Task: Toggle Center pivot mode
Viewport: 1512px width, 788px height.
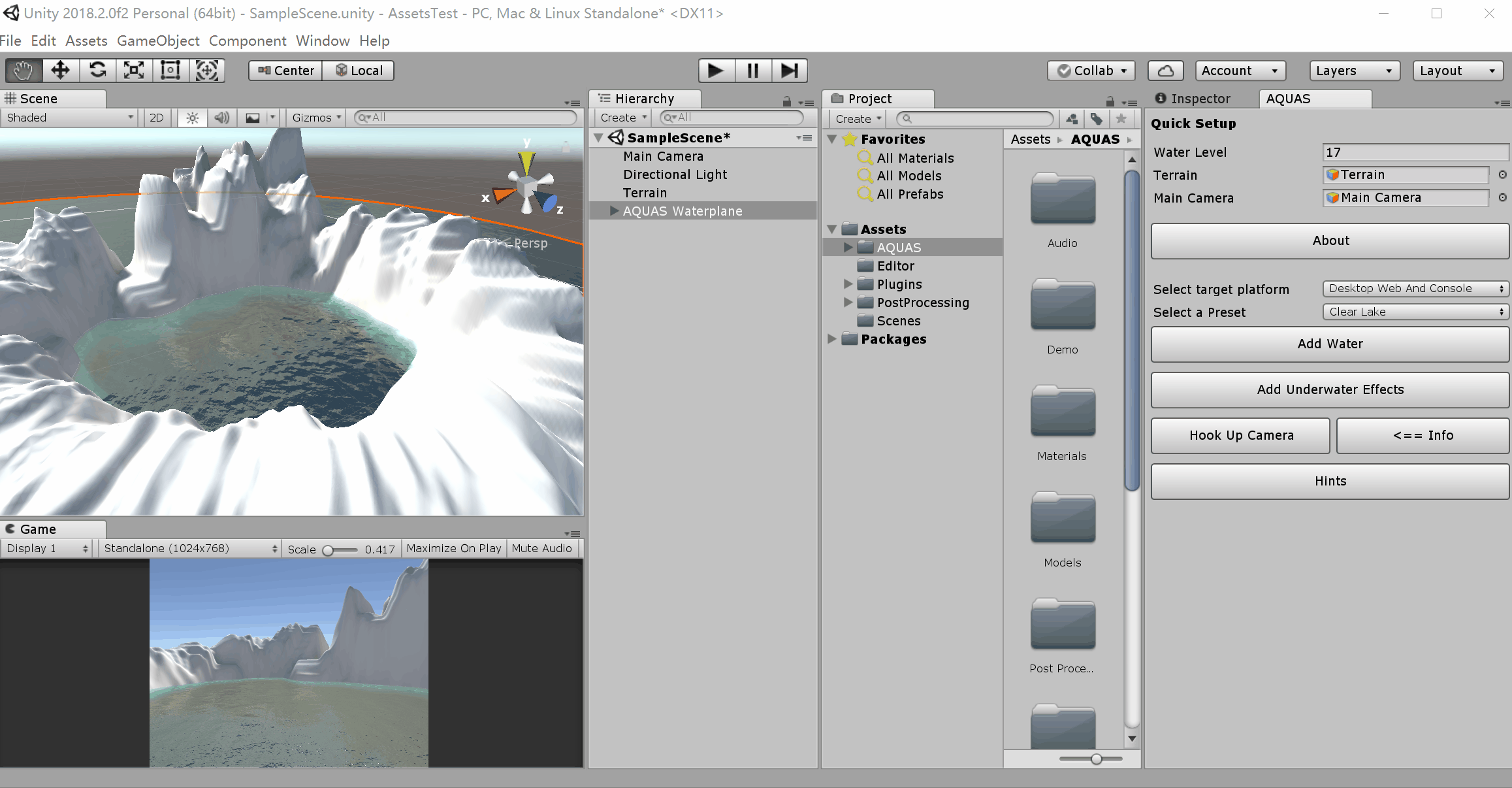Action: click(285, 71)
